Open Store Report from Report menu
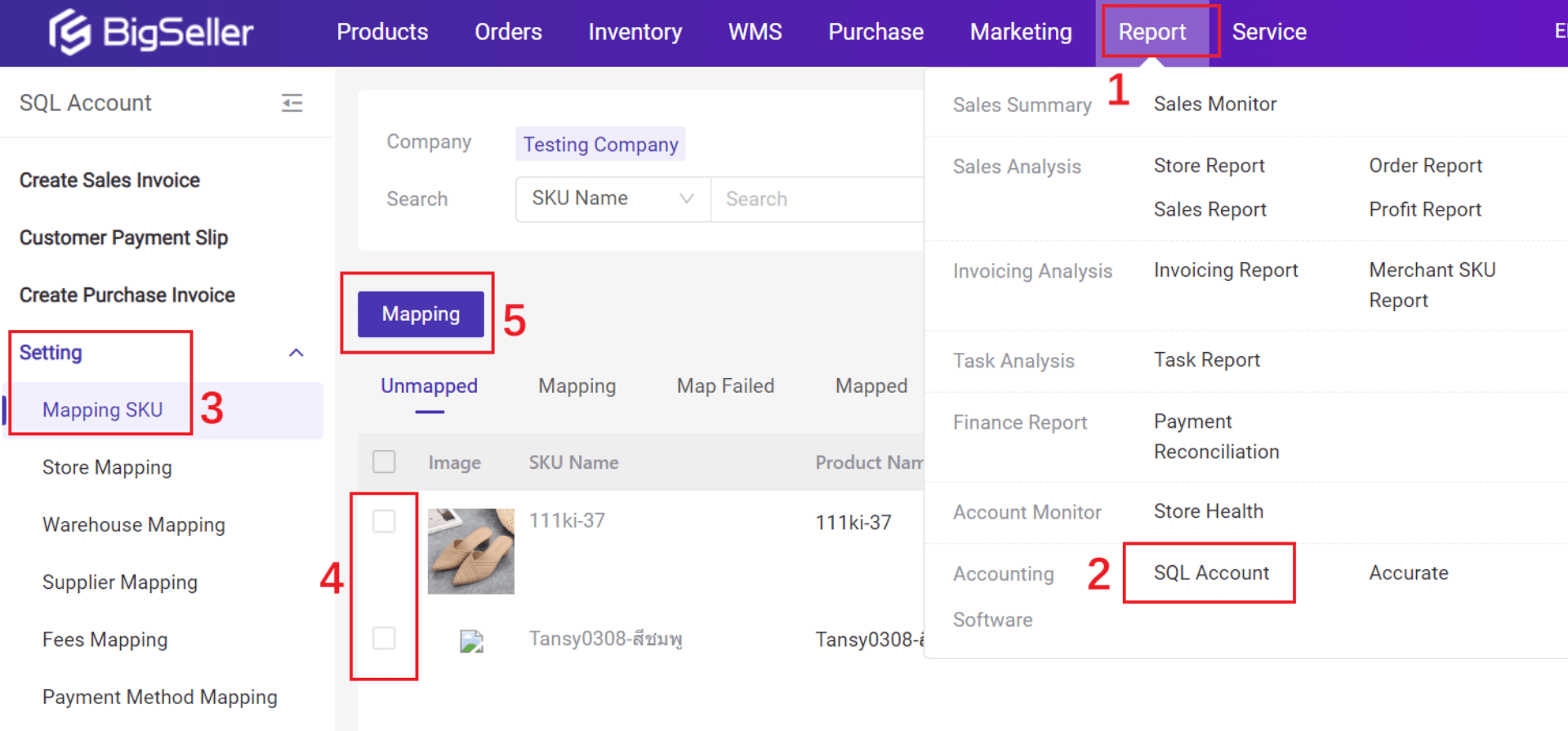 1209,166
